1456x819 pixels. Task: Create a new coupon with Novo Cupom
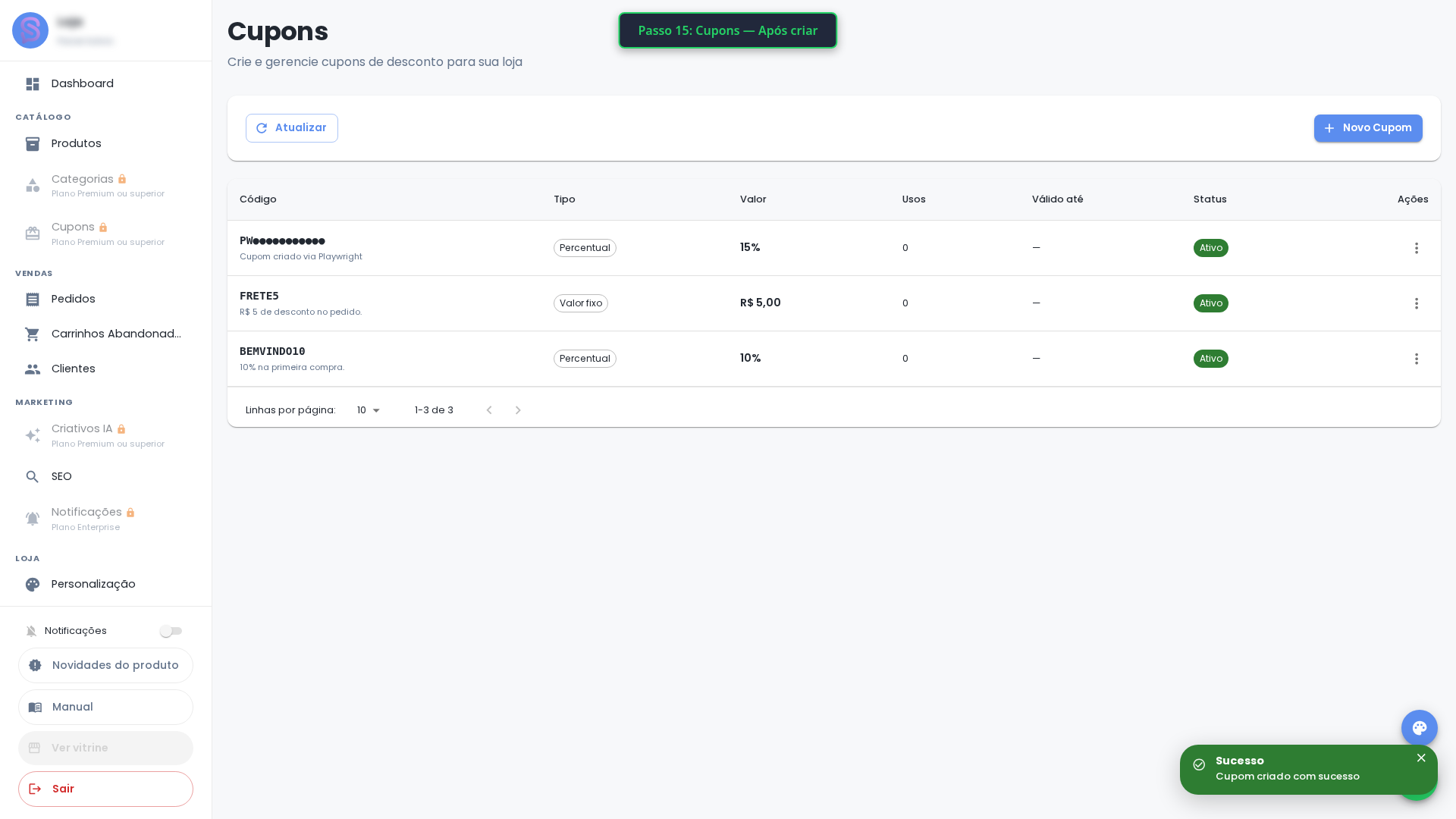pyautogui.click(x=1368, y=128)
